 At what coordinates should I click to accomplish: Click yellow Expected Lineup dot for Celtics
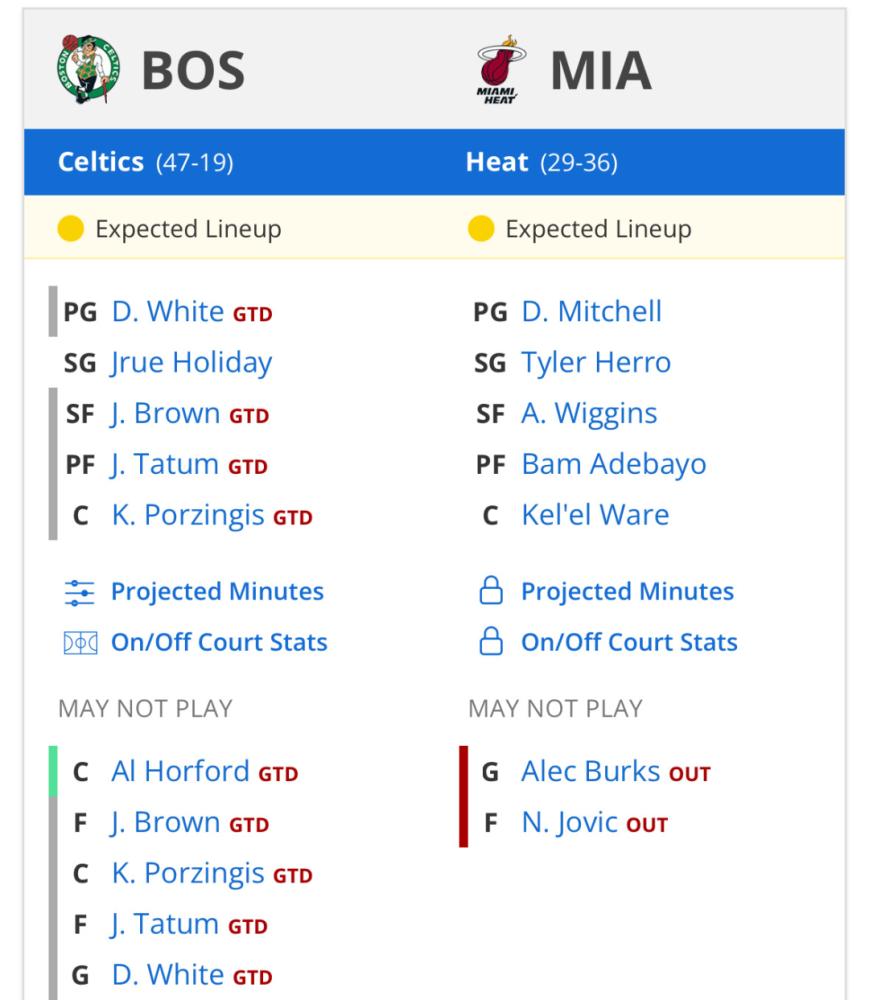[71, 228]
